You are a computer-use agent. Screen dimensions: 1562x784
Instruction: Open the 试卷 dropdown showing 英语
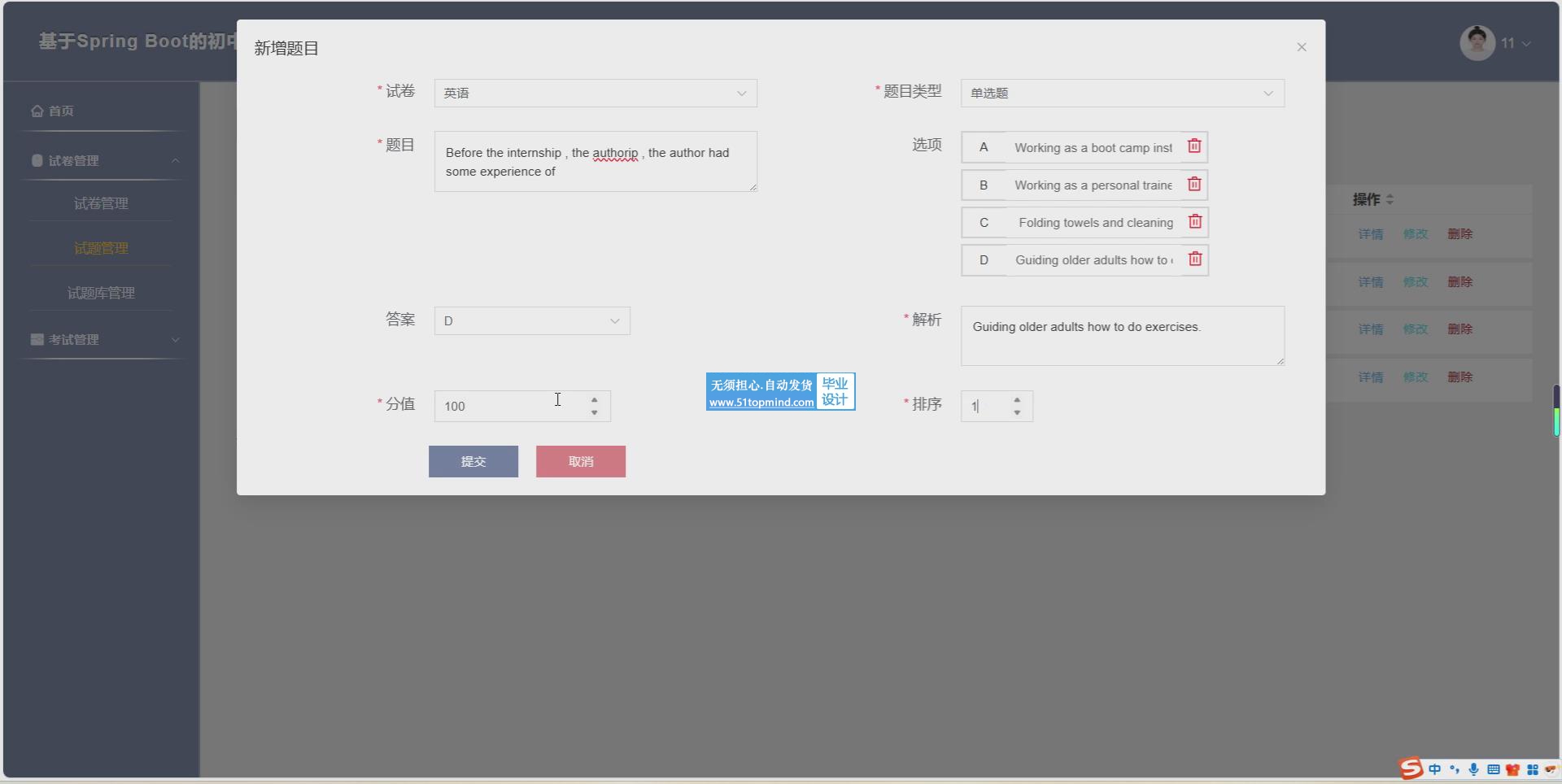[x=595, y=94]
